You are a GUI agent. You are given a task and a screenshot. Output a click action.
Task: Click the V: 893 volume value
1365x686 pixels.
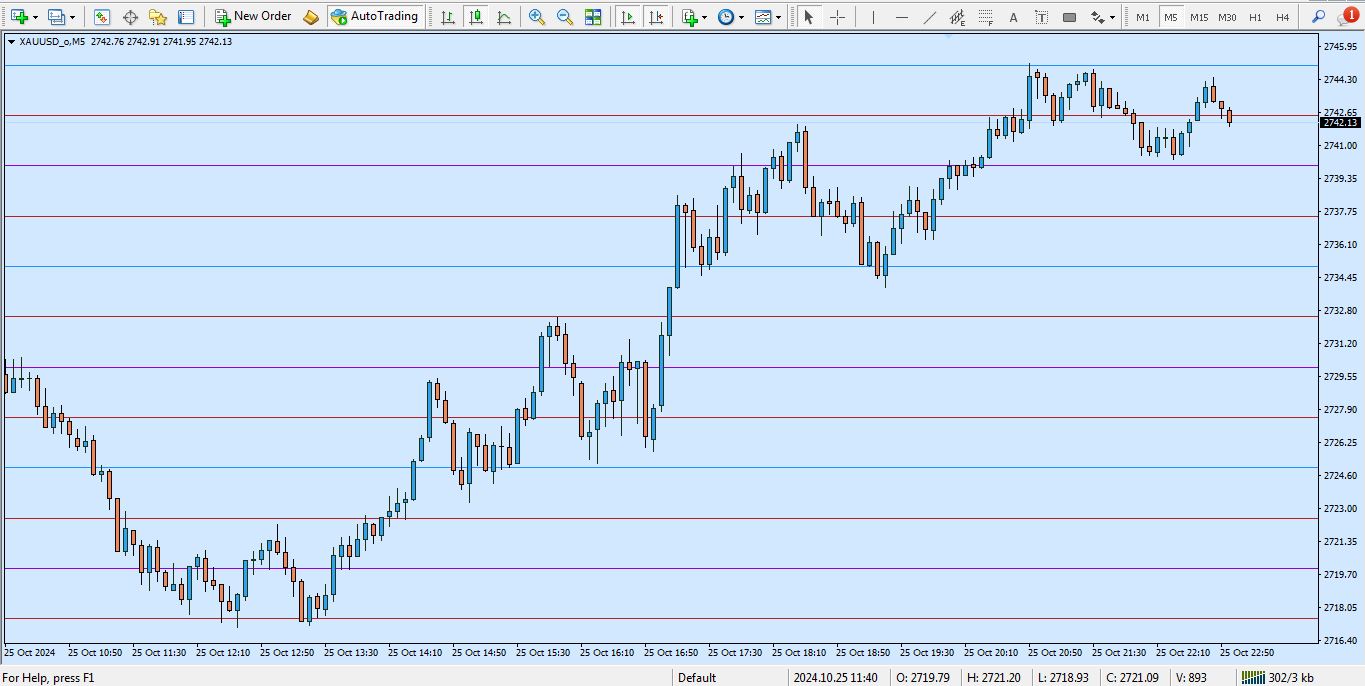[x=1190, y=678]
